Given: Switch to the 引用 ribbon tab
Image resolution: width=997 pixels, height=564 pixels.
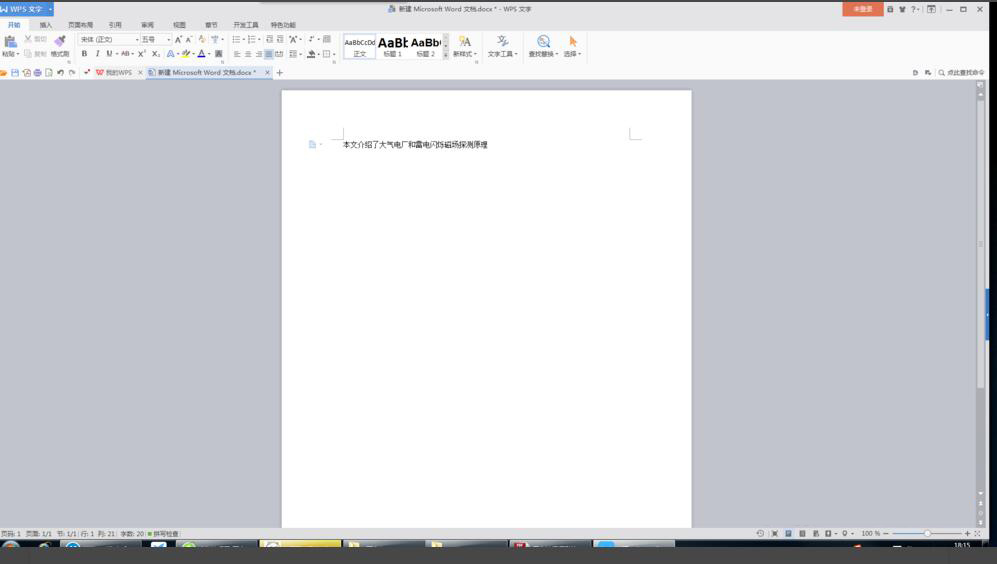Looking at the screenshot, I should (x=114, y=25).
